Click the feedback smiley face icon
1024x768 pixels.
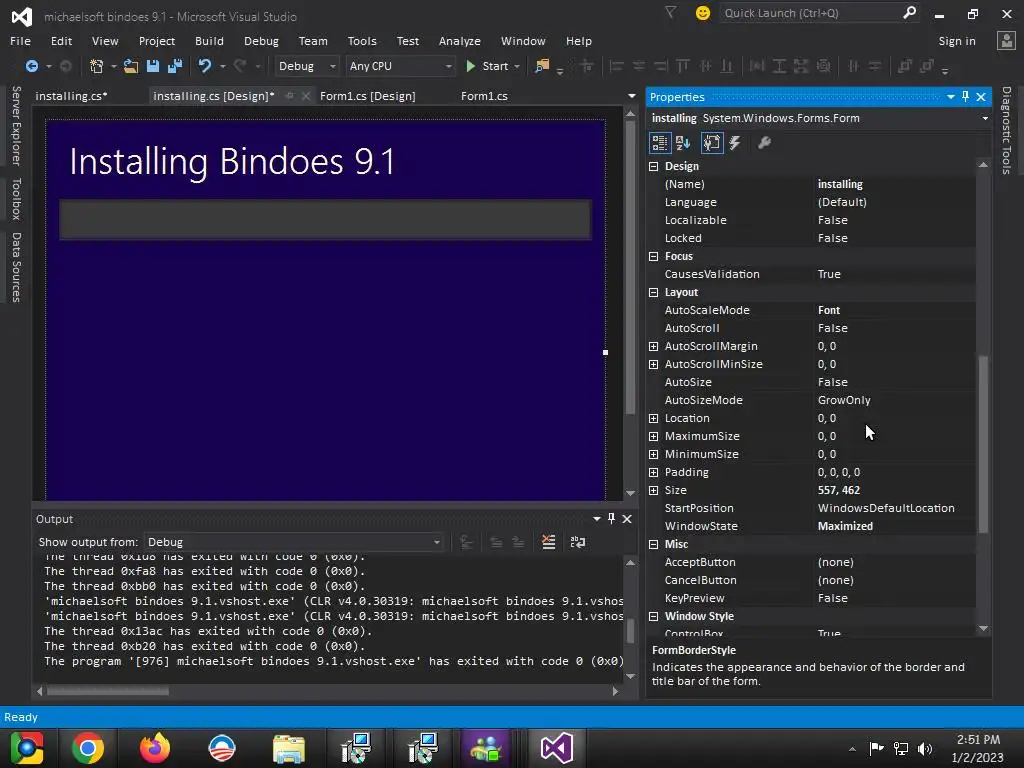(x=703, y=13)
